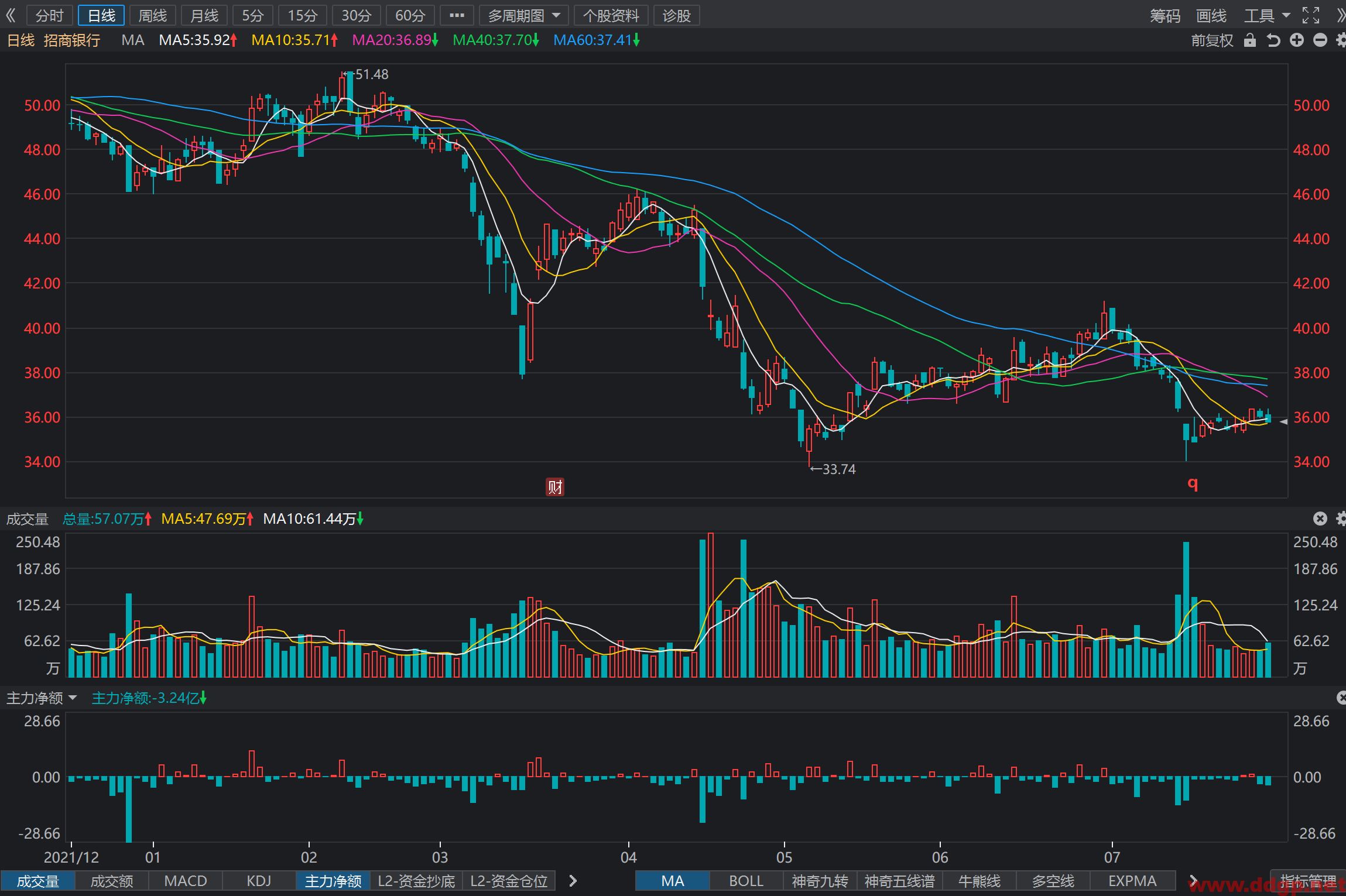Click 招商银行 stock name label

(72, 40)
